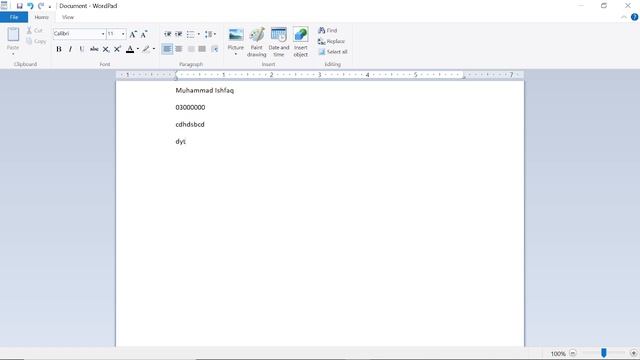Click the text '03000000'
Screen dimensions: 640x360
click(x=190, y=107)
